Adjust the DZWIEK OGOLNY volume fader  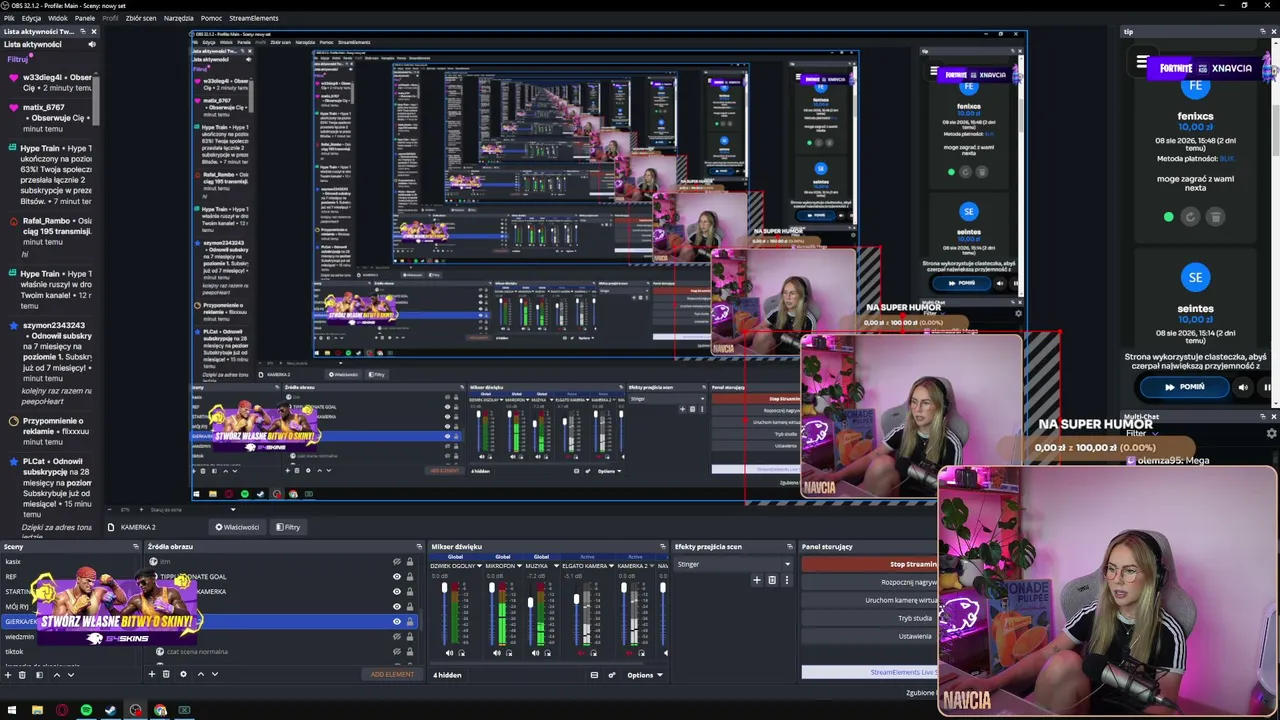pyautogui.click(x=445, y=589)
